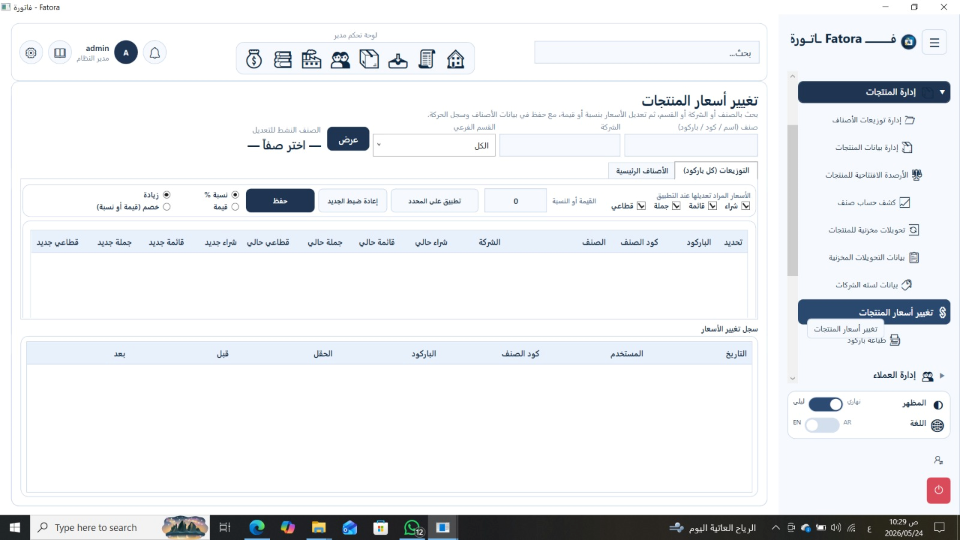This screenshot has width=960, height=540.
Task: Open الأرصدة الافتتاحية للمنتجات in the sidebar
Action: pyautogui.click(x=874, y=175)
